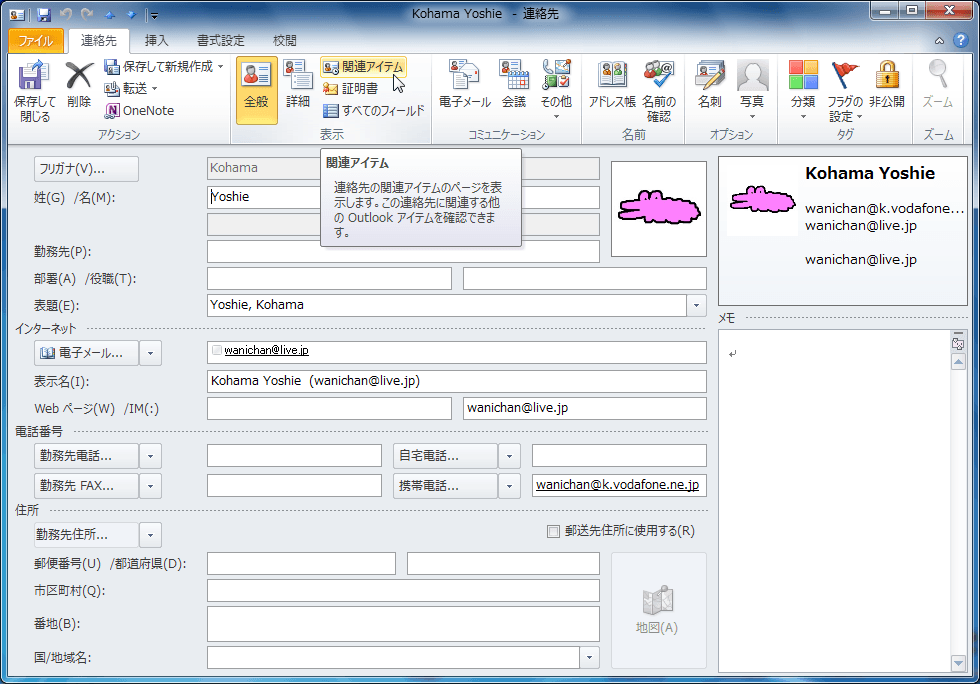Open dropdown arrow next to 電子メール button
This screenshot has height=684, width=980.
pyautogui.click(x=151, y=353)
